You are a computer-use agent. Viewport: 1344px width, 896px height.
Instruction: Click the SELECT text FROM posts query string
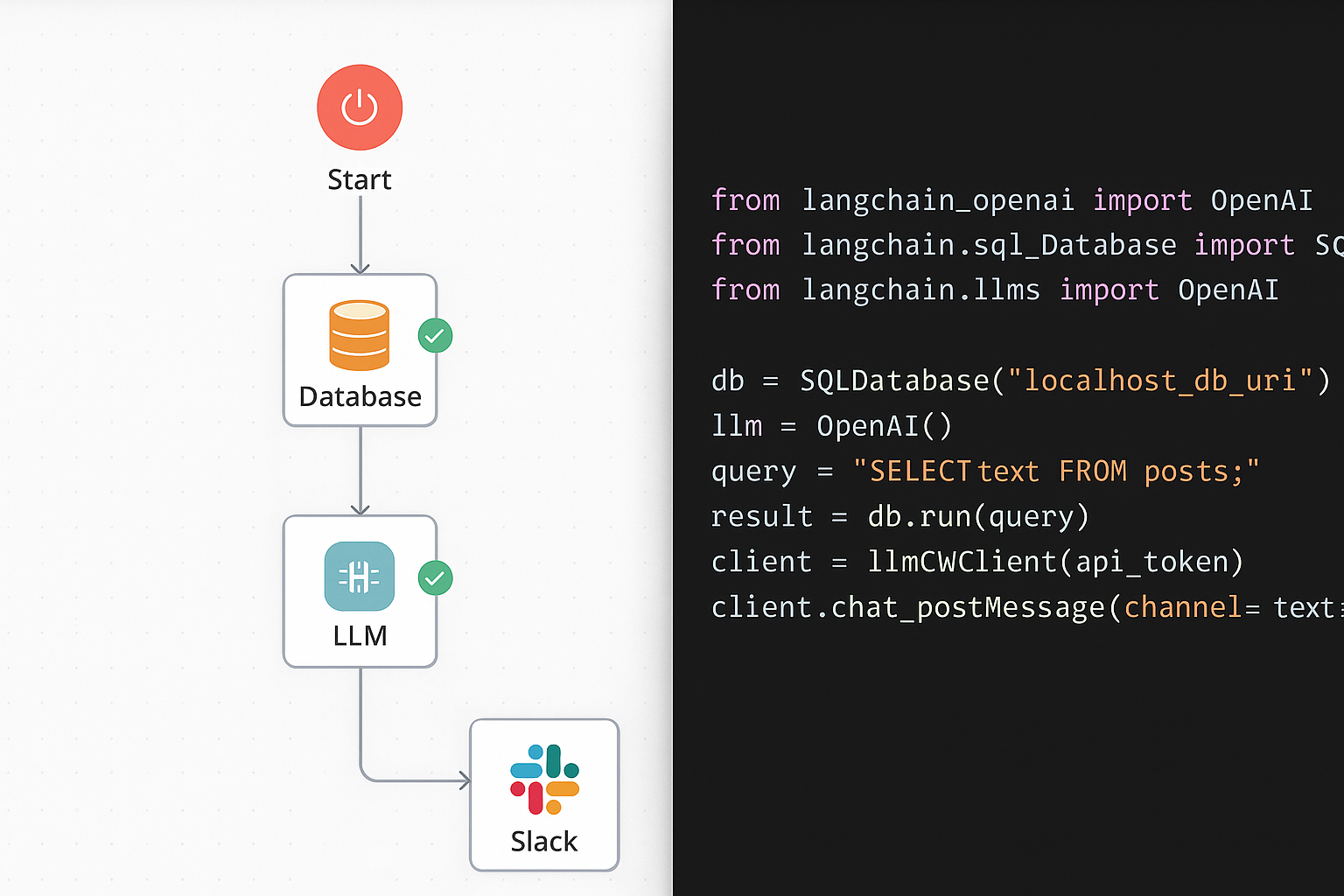pos(1056,472)
